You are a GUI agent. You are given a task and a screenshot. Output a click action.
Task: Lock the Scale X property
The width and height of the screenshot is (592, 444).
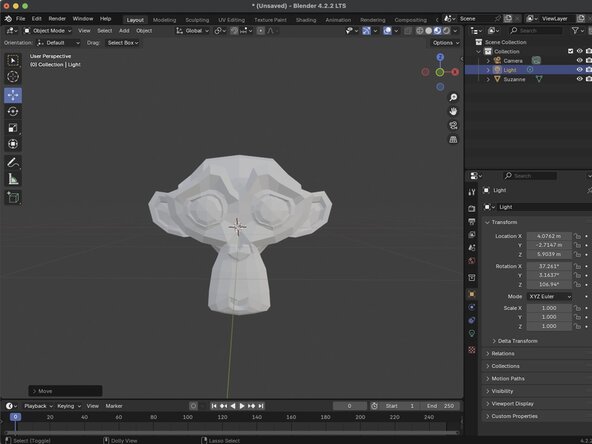pos(577,308)
